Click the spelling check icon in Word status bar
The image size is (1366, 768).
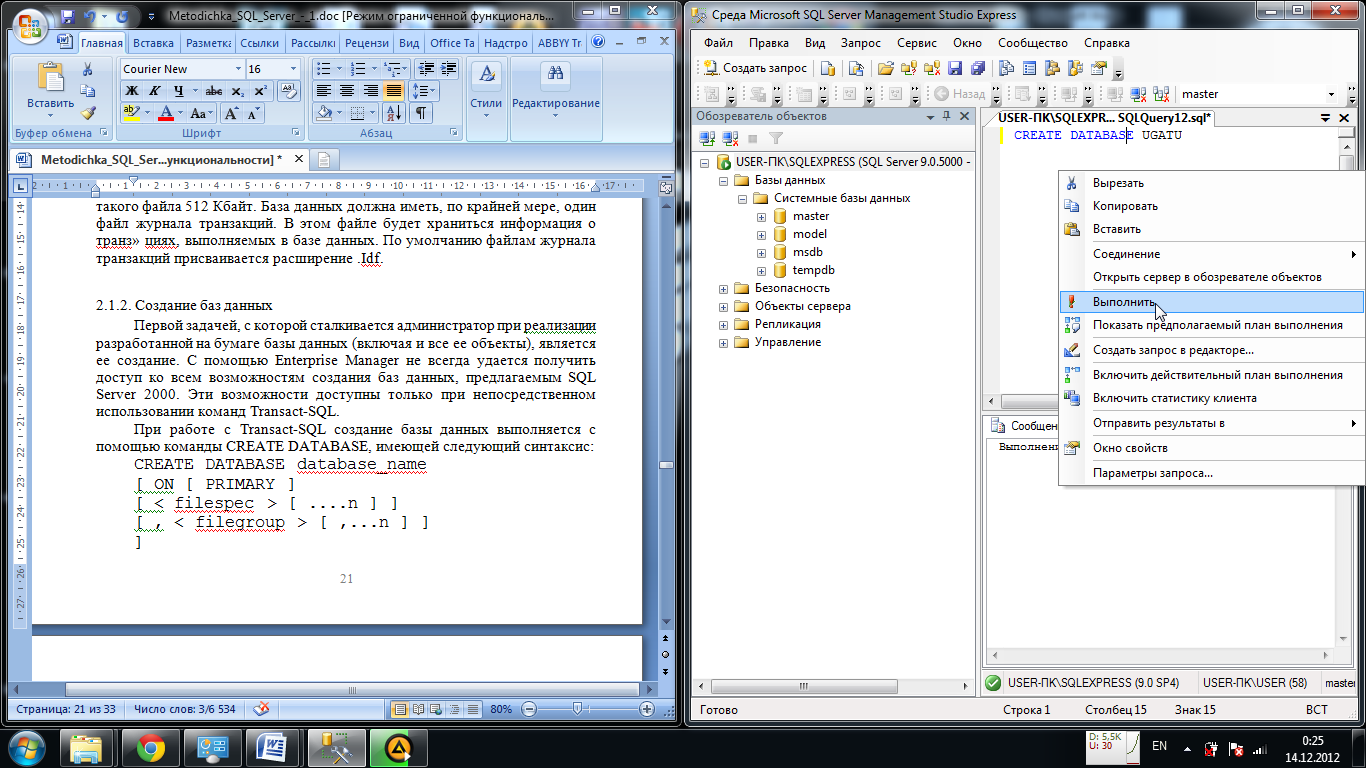(x=262, y=709)
